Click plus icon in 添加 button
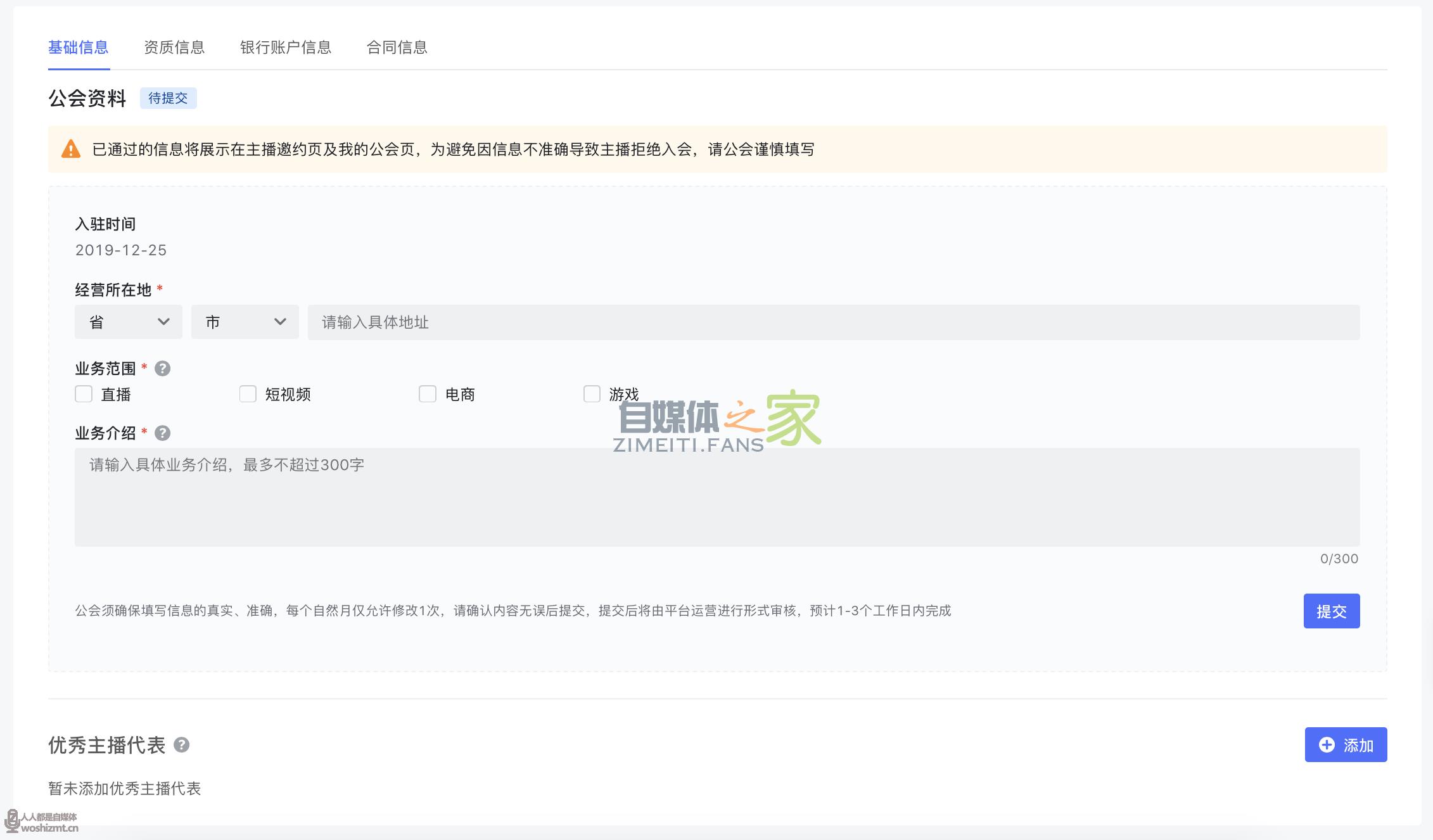The image size is (1433, 840). click(x=1327, y=745)
